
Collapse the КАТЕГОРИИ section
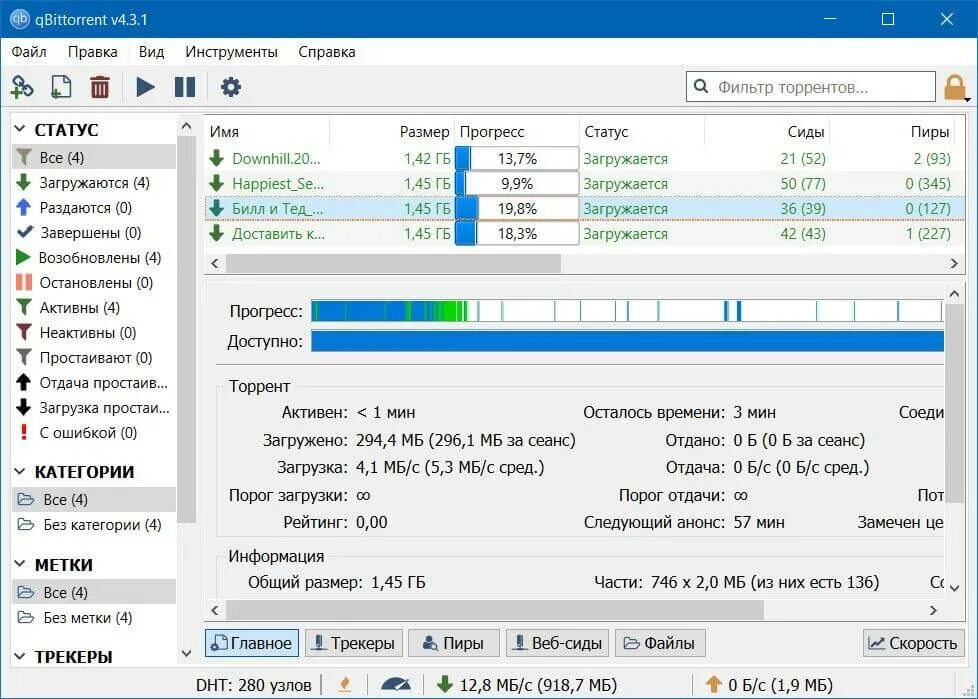[20, 471]
